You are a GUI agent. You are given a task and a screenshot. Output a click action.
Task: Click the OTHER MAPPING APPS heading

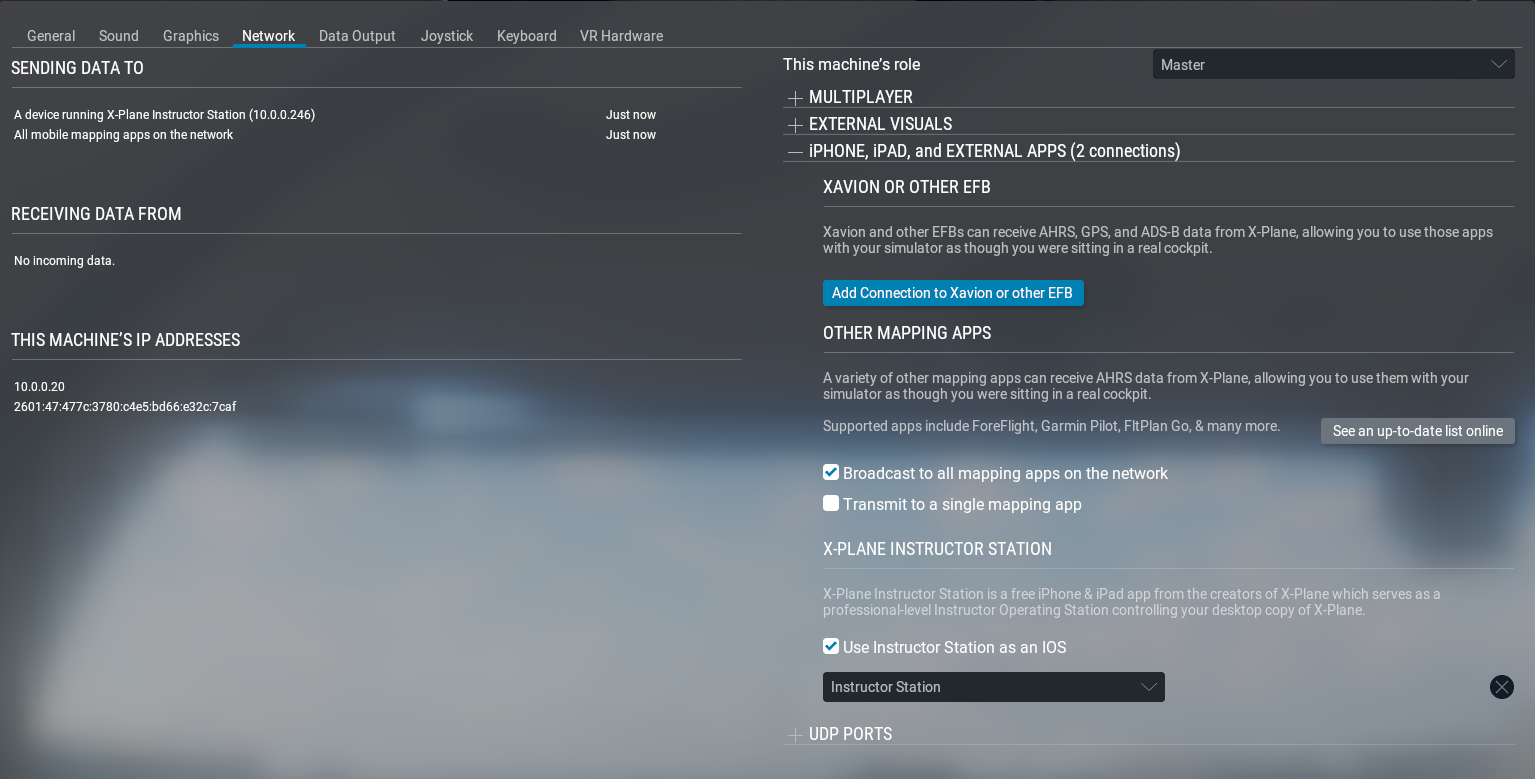pyautogui.click(x=907, y=333)
